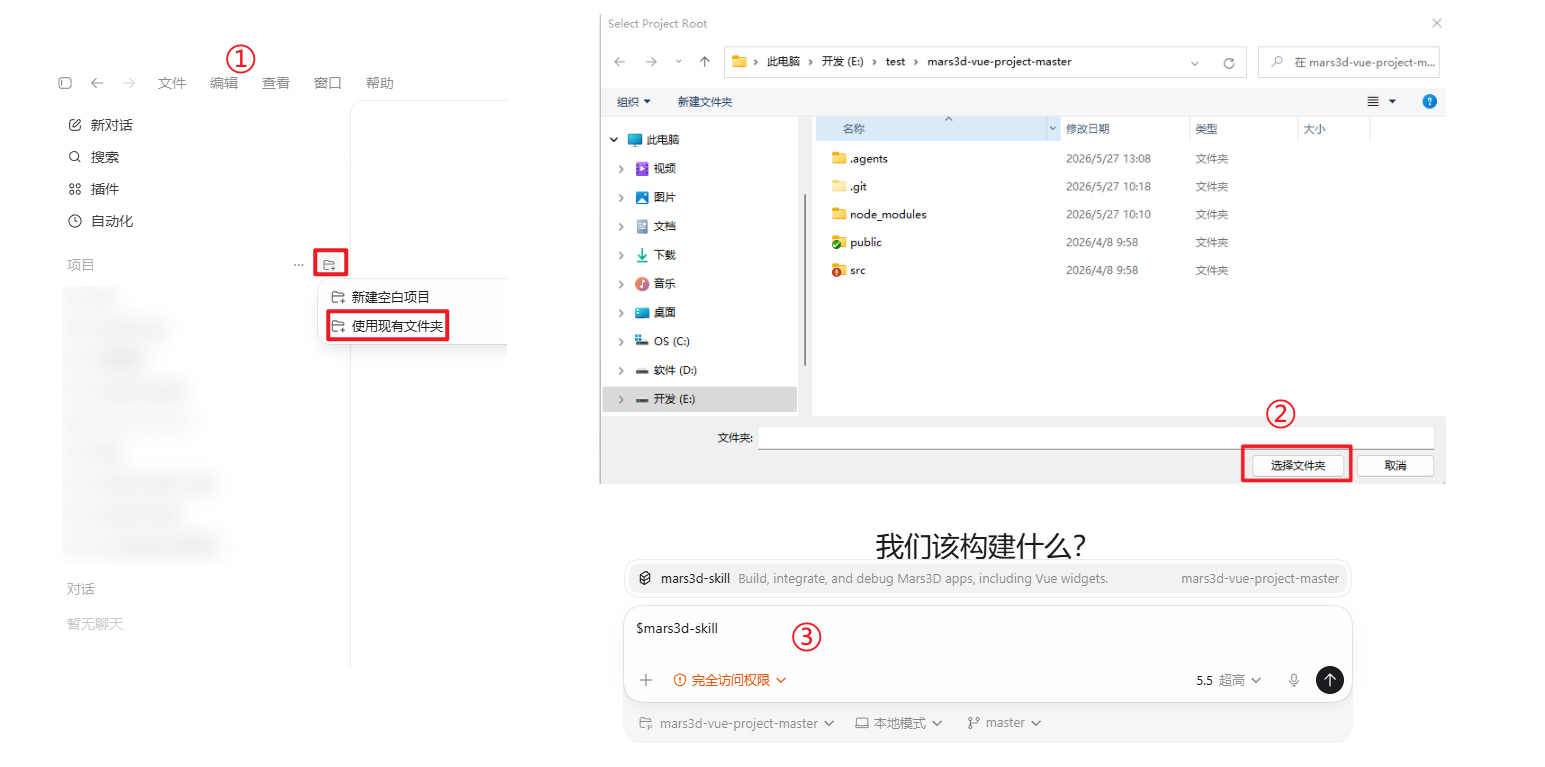Click mars3d-vue-project-master in the address breadcrumb
Viewport: 1545px width, 767px height.
999,62
